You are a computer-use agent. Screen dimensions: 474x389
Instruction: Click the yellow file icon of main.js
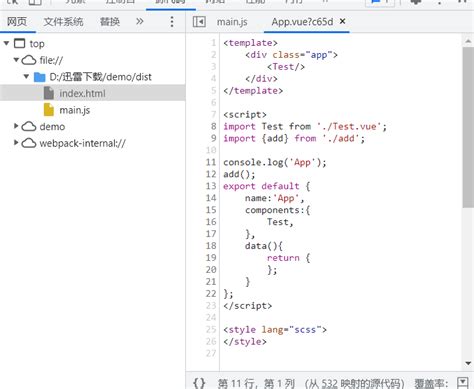[x=49, y=110]
